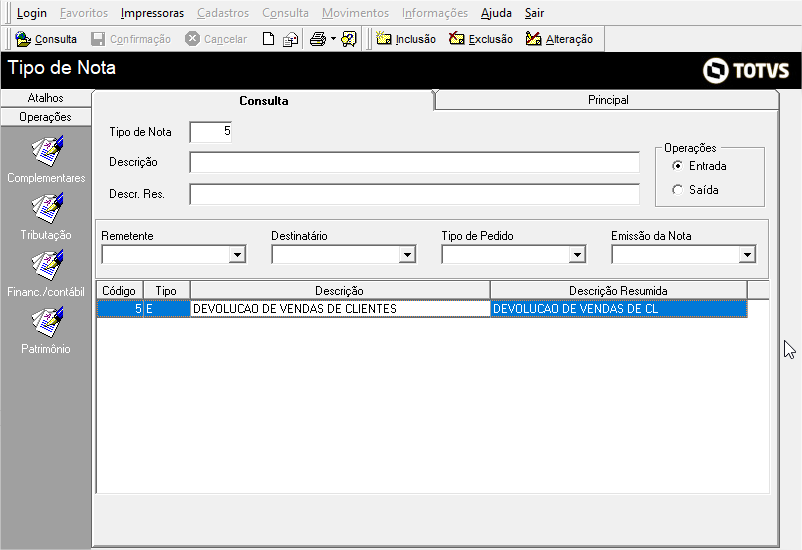Viewport: 802px width, 550px height.
Task: Open the Movimentos menu
Action: tap(355, 13)
